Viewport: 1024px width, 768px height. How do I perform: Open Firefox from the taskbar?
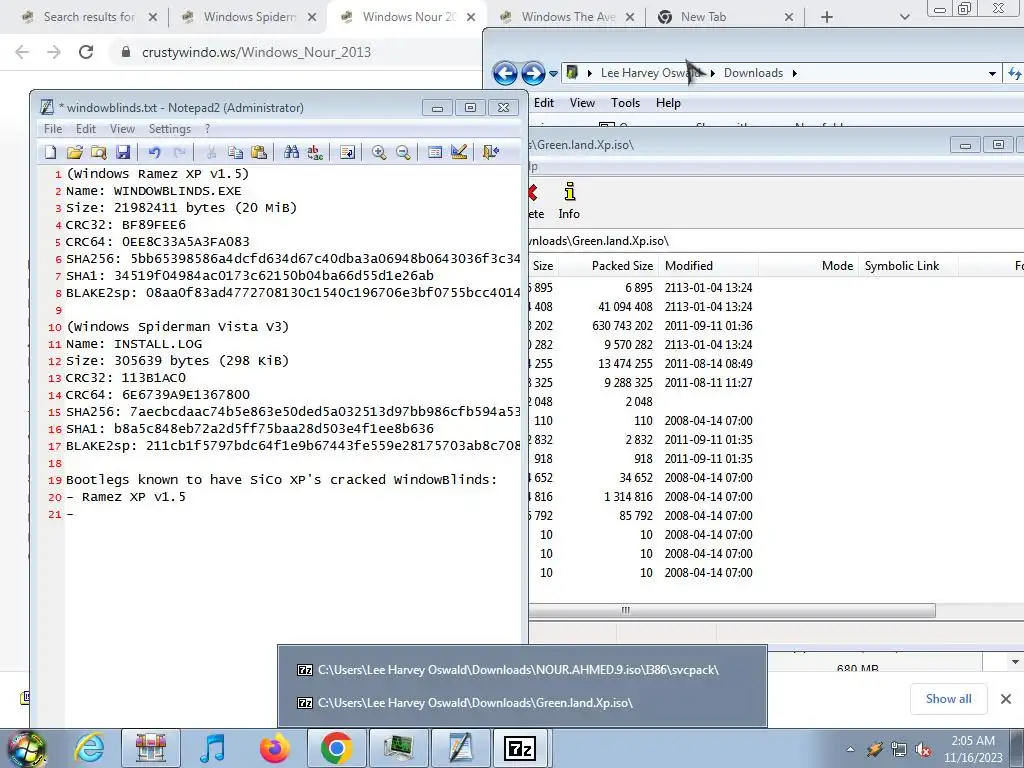274,748
